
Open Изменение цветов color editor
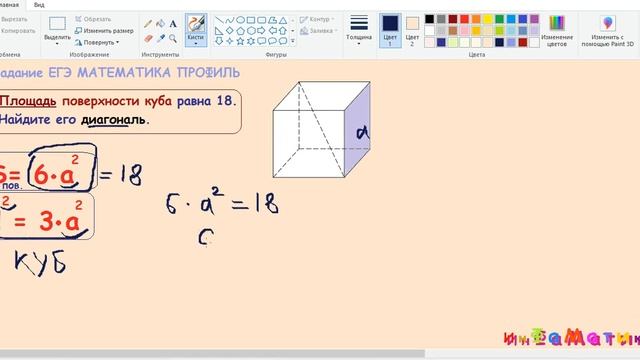pos(557,30)
